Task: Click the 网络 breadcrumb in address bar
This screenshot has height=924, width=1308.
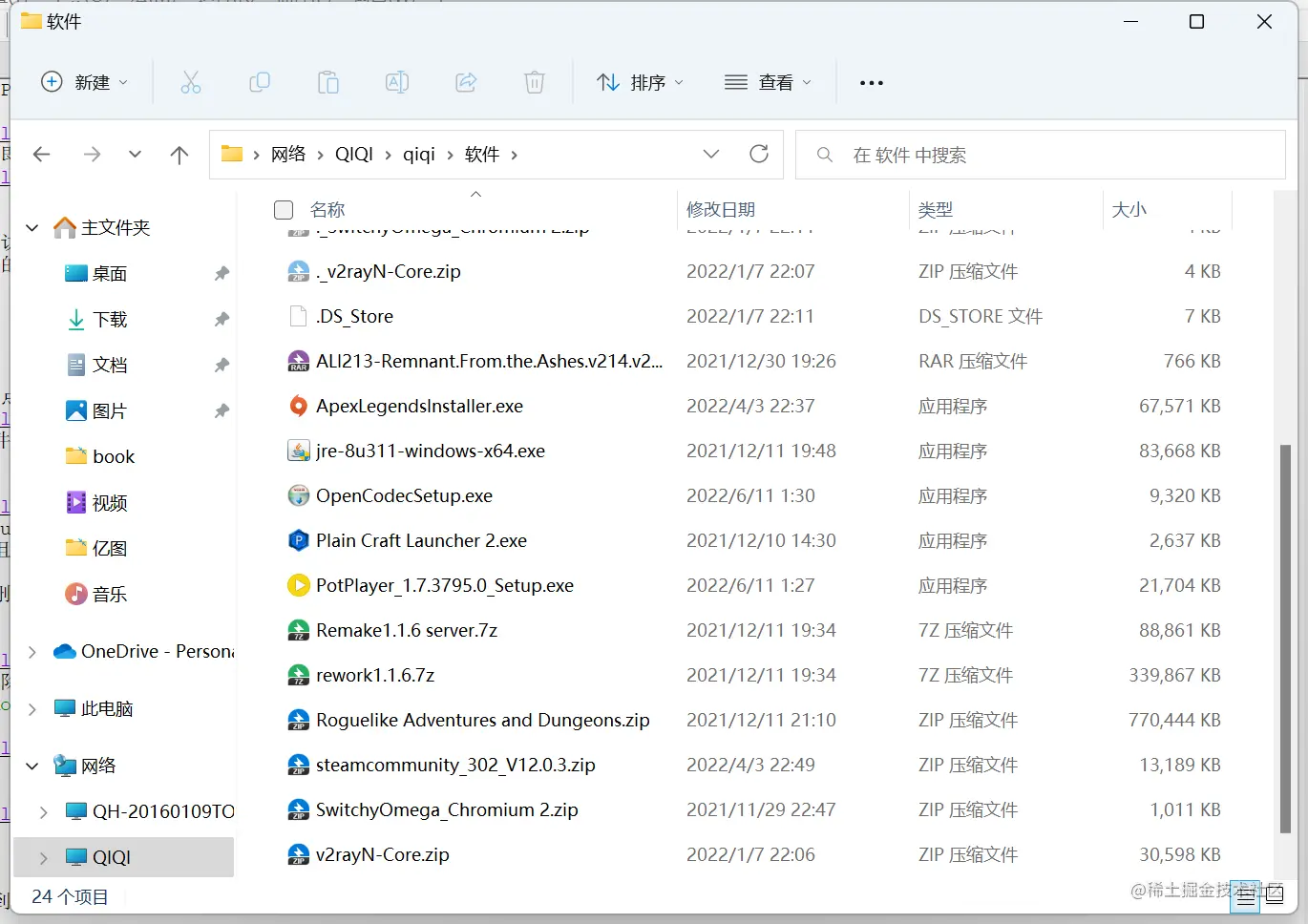Action: (288, 154)
